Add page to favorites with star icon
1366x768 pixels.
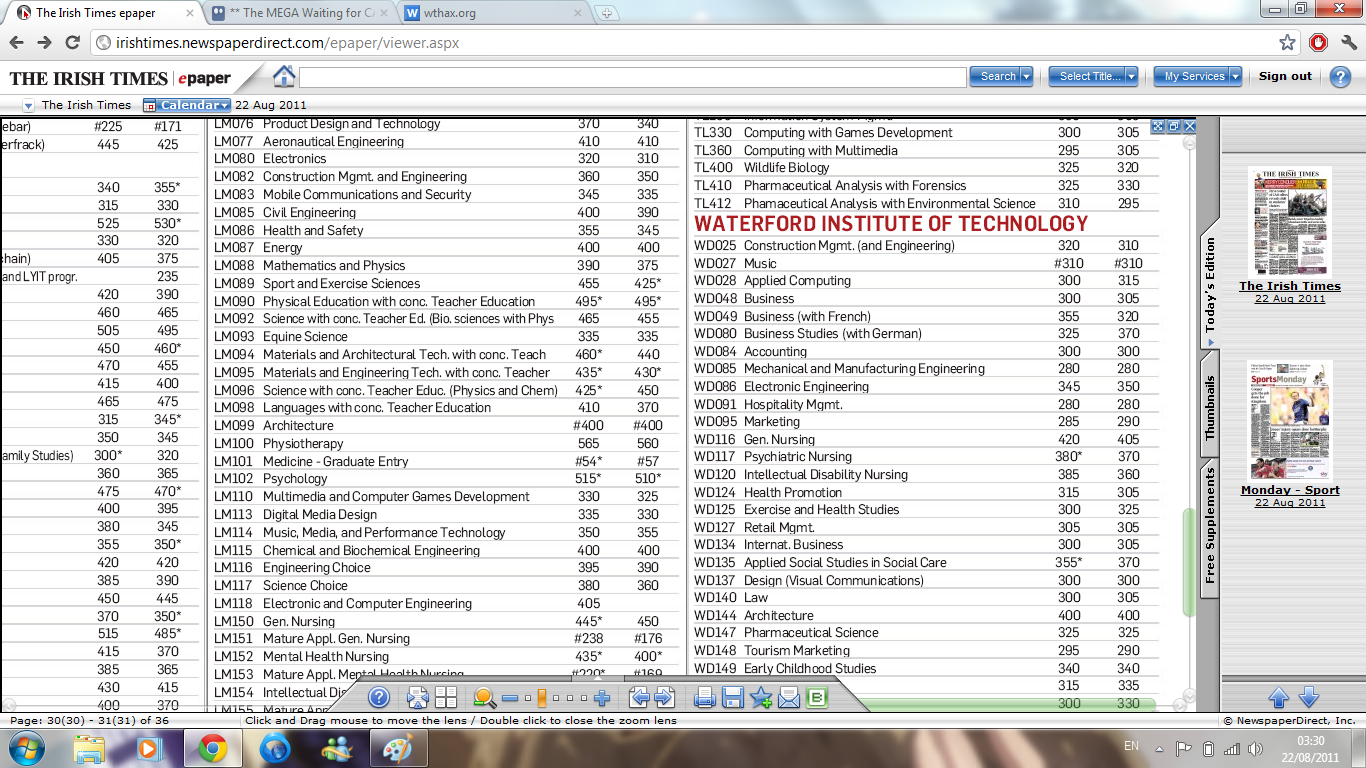pyautogui.click(x=761, y=698)
